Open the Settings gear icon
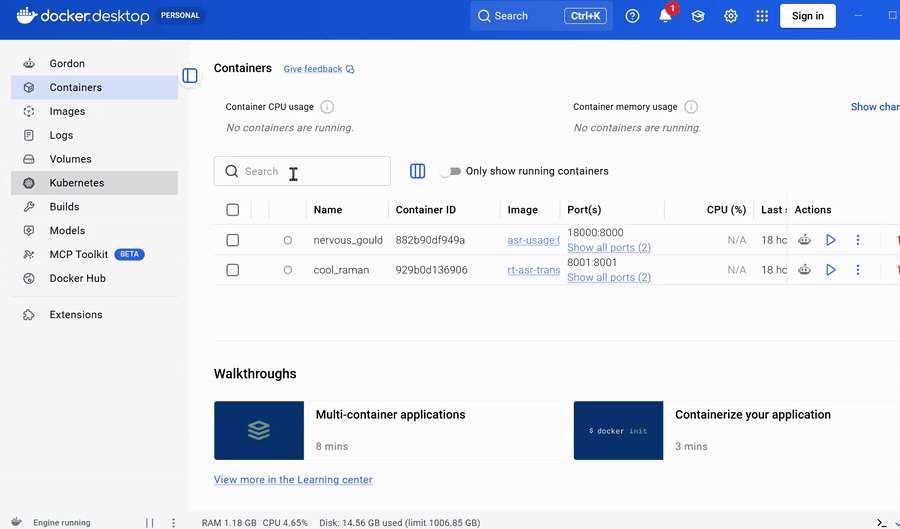Screen dimensions: 900x529 click(731, 16)
